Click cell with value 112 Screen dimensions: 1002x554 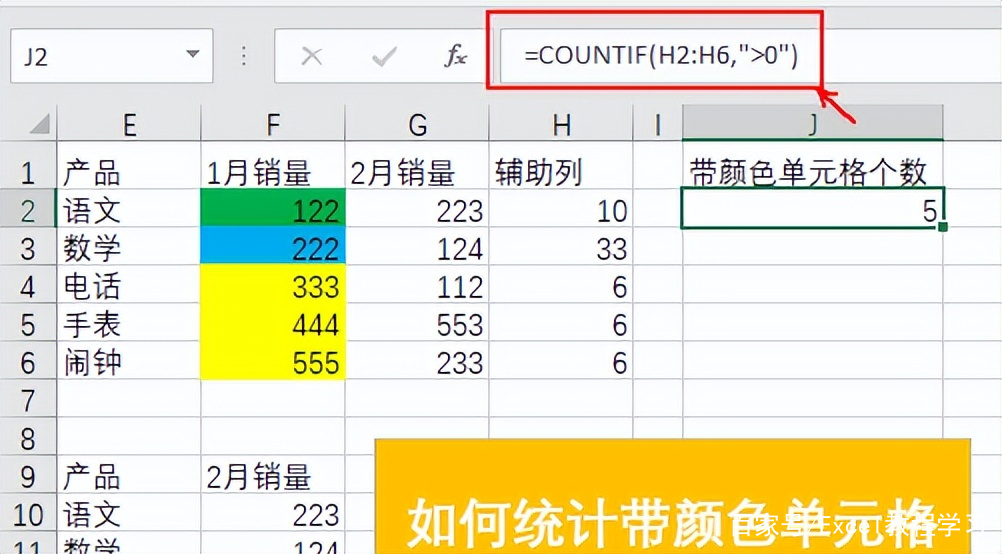(417, 284)
